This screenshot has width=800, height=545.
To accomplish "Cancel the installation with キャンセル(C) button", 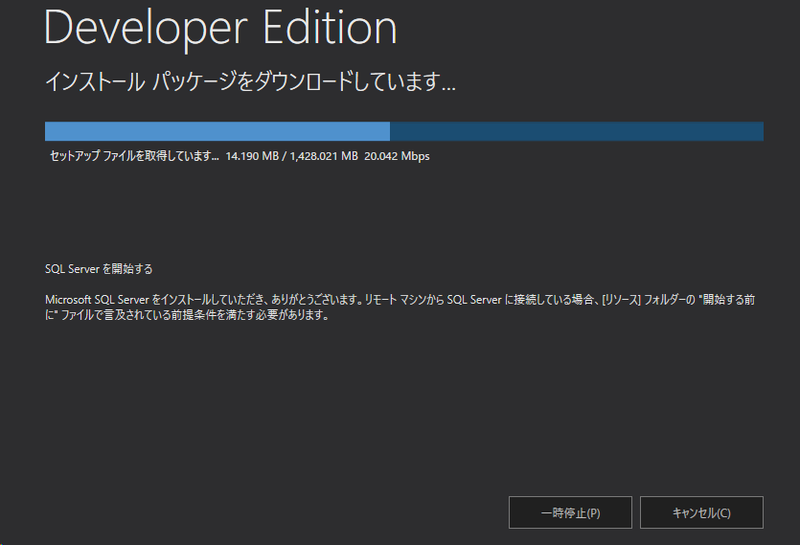I will [x=702, y=512].
